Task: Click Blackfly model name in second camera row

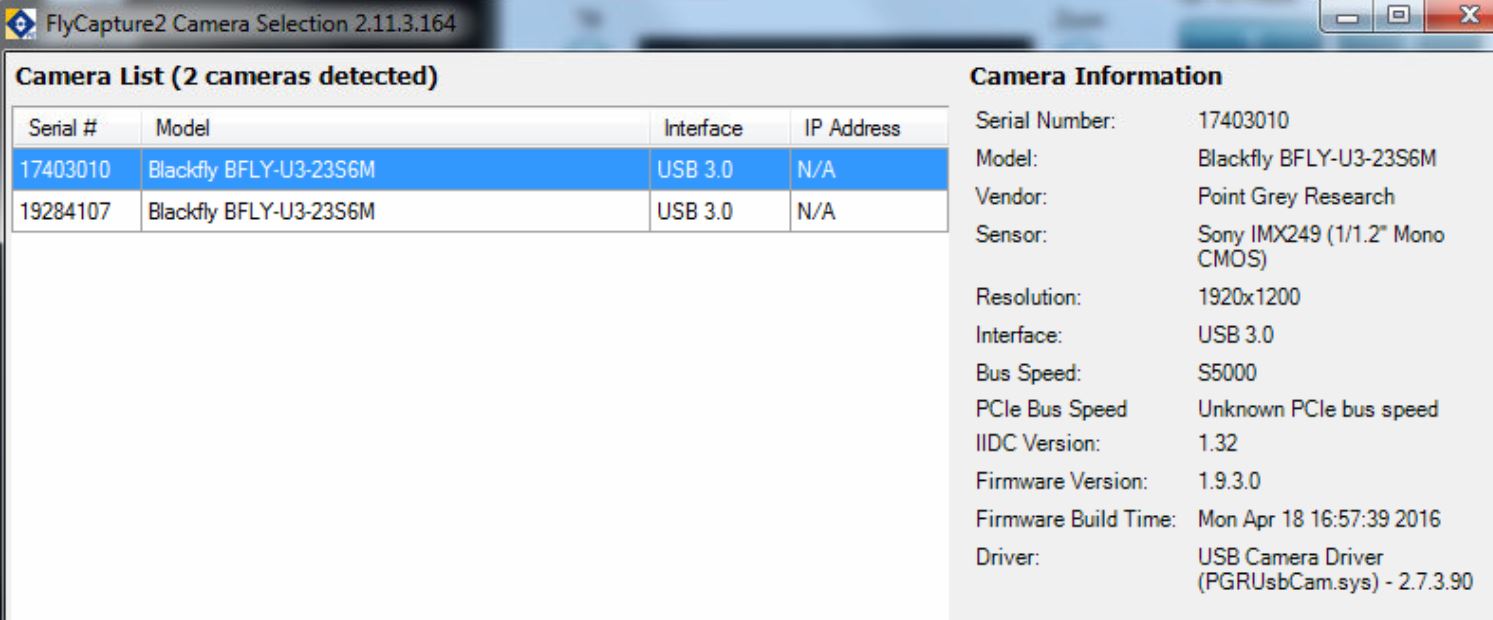Action: coord(262,212)
